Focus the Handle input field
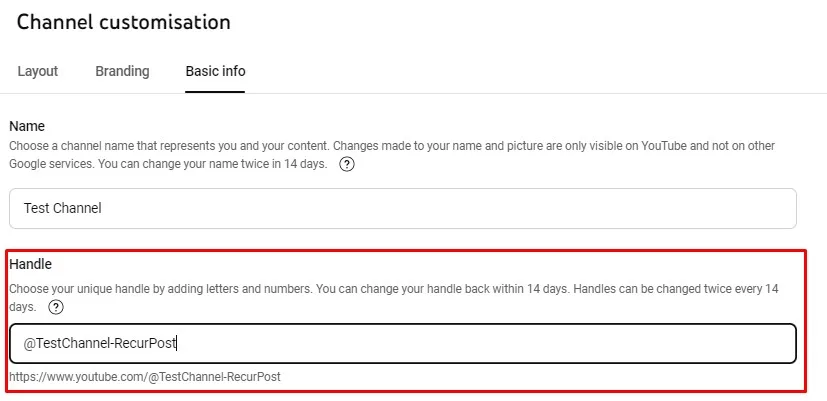The height and width of the screenshot is (401, 827). (403, 343)
